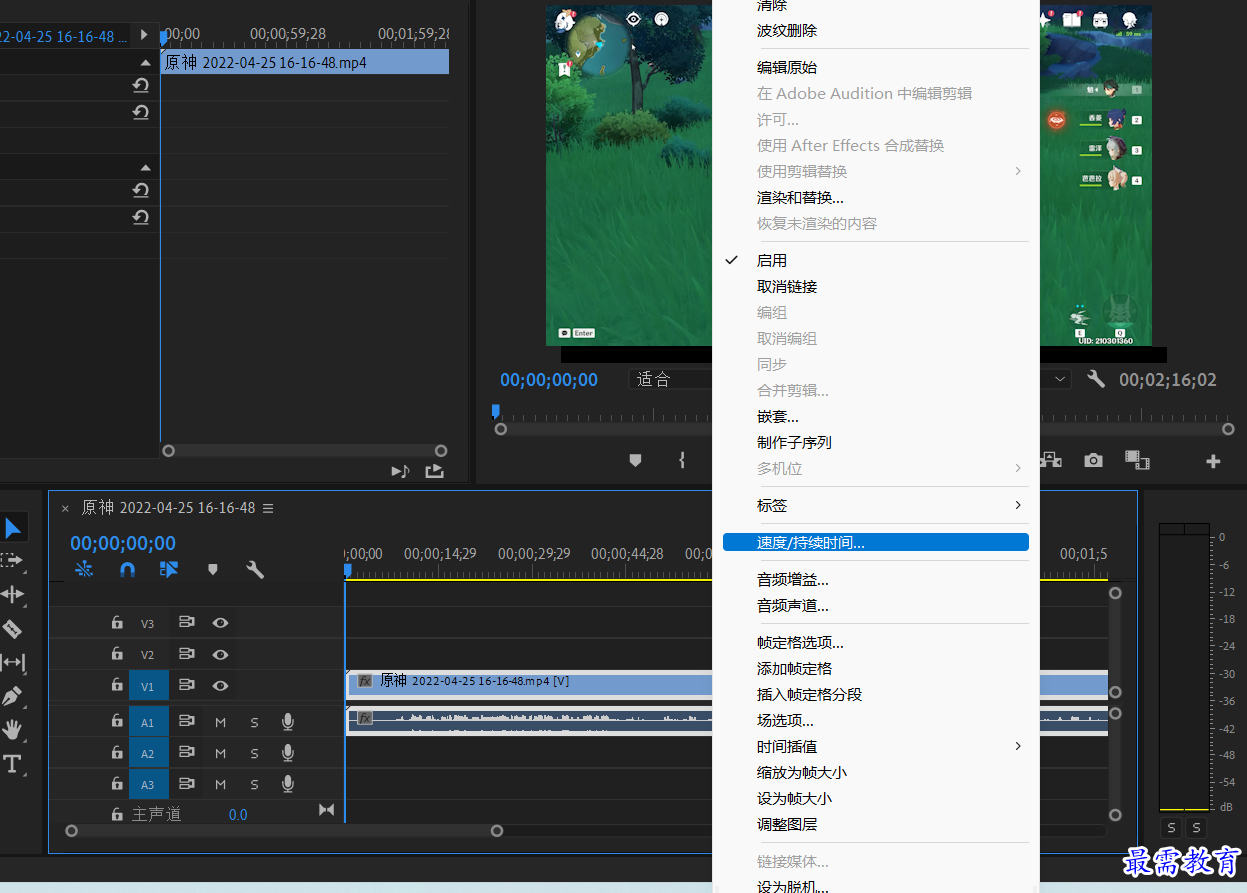The width and height of the screenshot is (1247, 893).
Task: Select the Pen tool
Action: pos(12,696)
